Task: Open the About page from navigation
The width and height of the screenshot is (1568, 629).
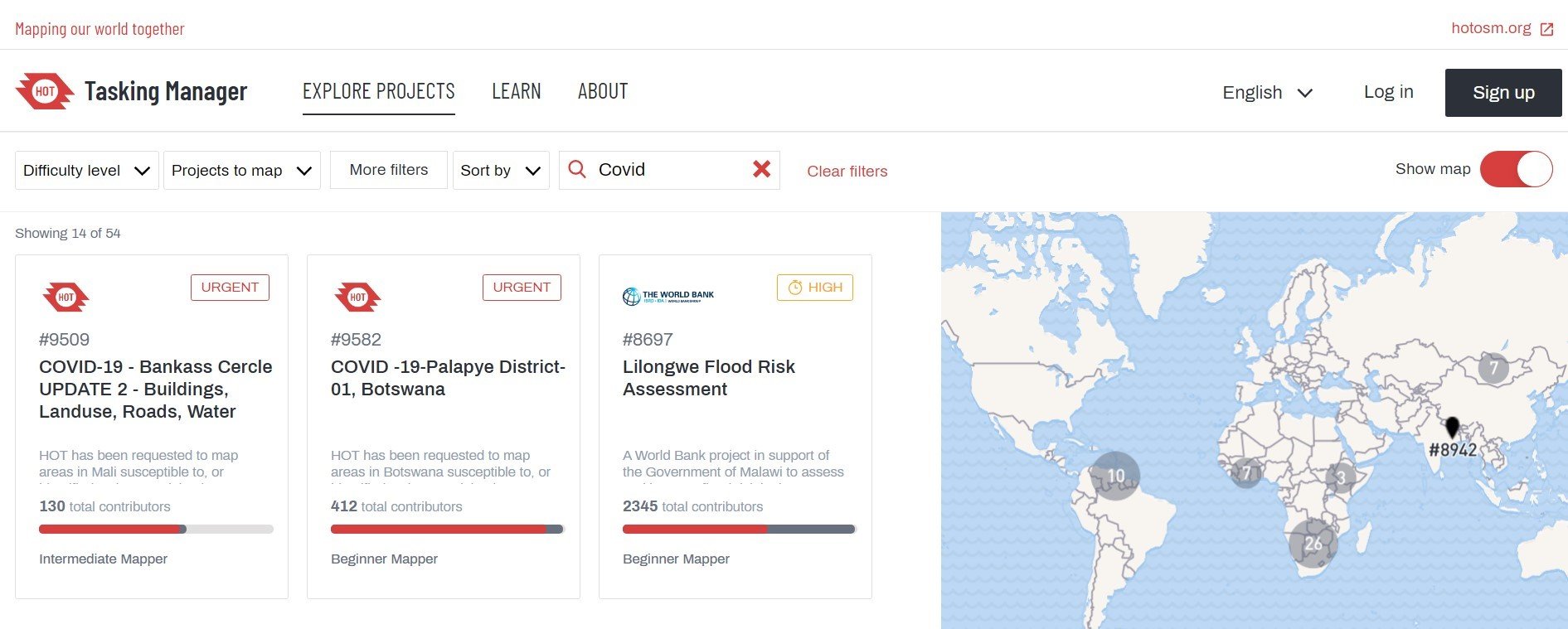Action: (602, 91)
